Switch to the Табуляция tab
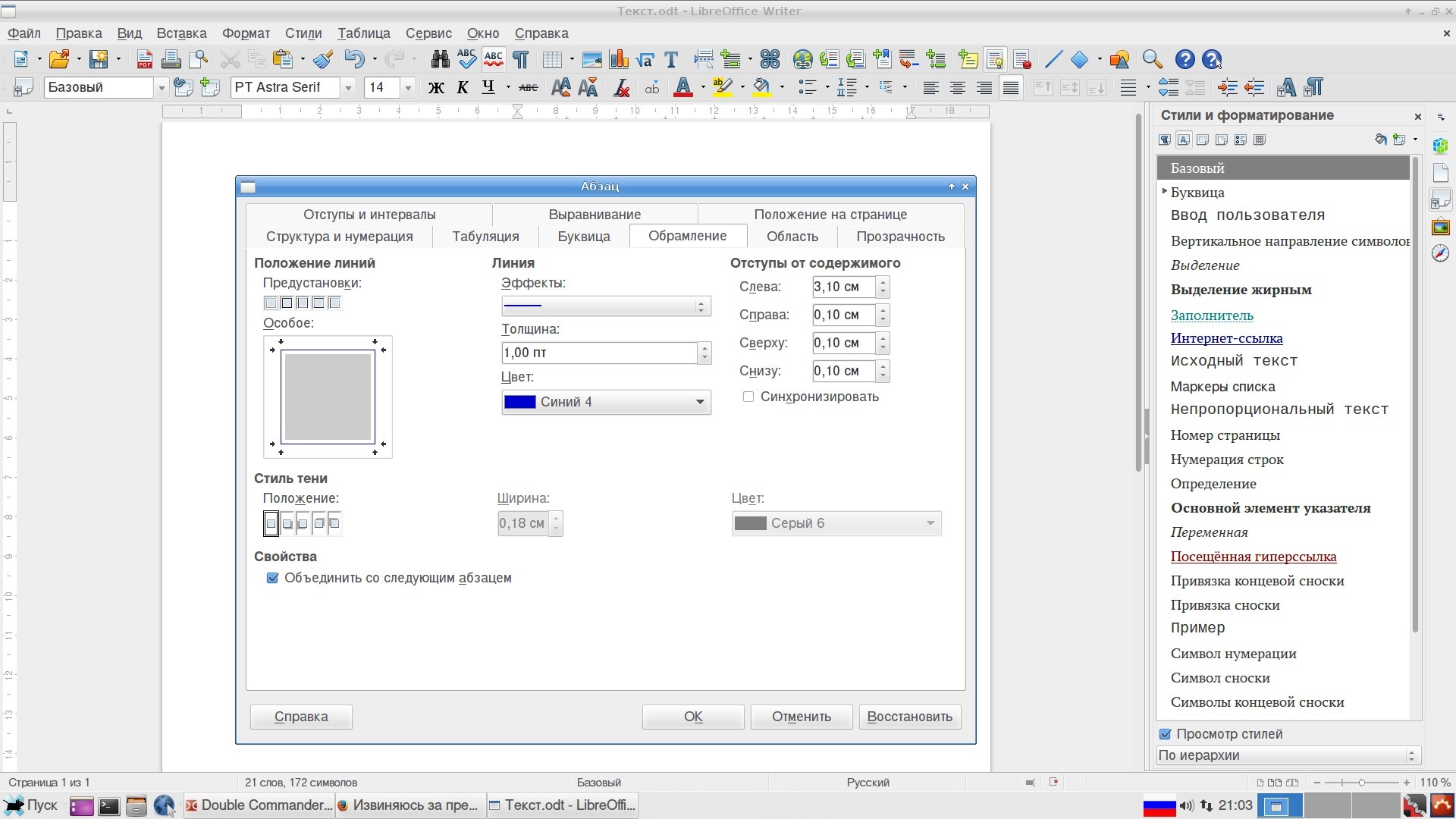Image resolution: width=1456 pixels, height=819 pixels. click(x=485, y=237)
